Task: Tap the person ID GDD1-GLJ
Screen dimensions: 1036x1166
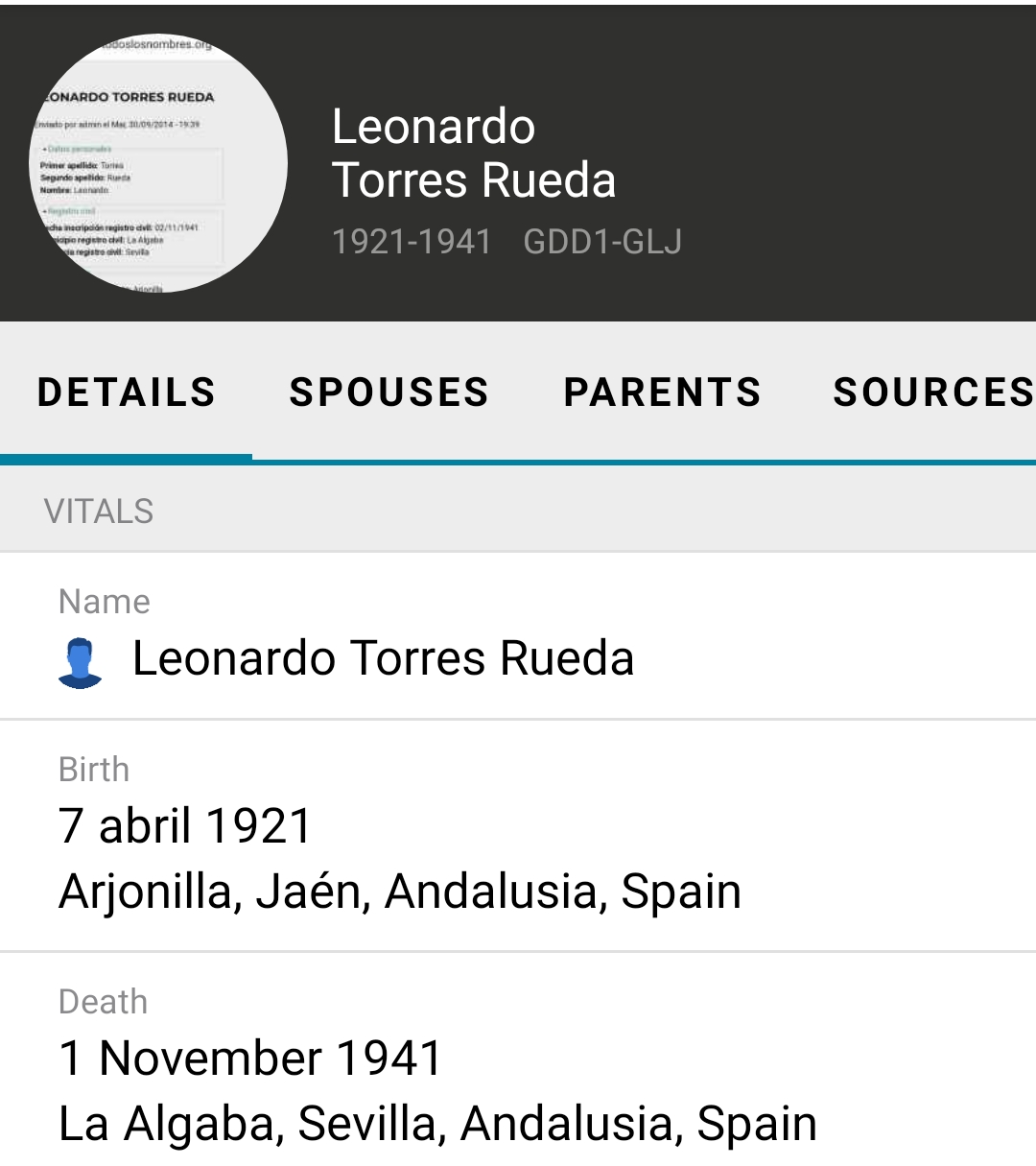Action: pos(602,242)
